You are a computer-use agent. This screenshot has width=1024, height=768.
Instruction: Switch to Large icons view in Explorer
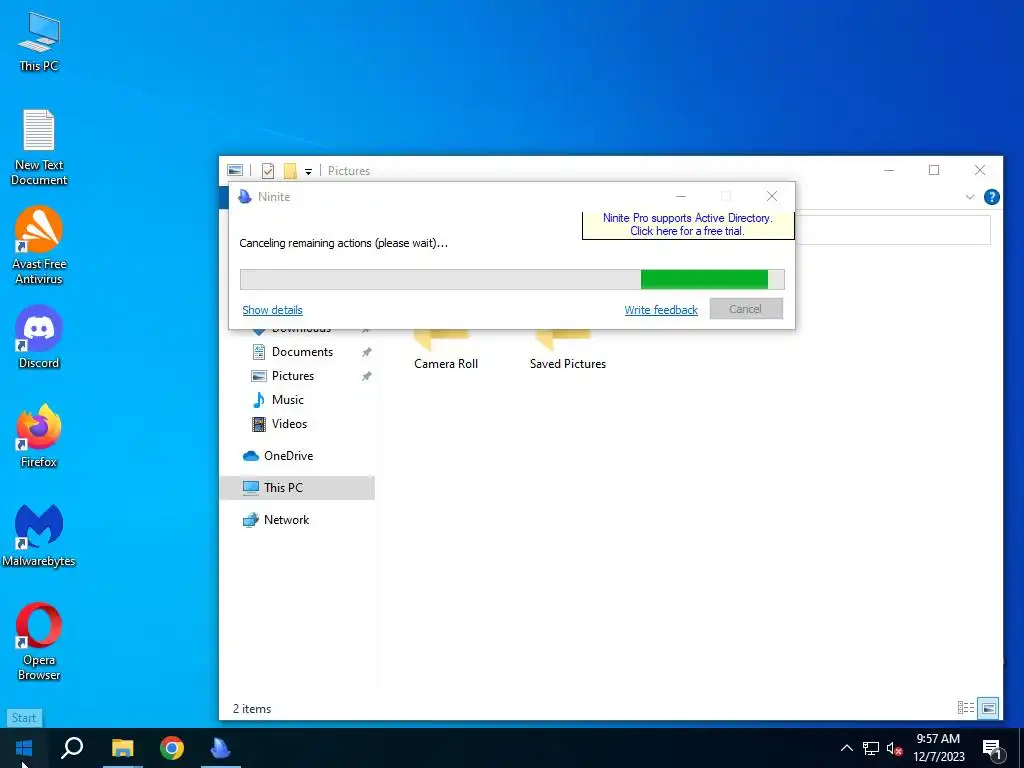(x=989, y=707)
